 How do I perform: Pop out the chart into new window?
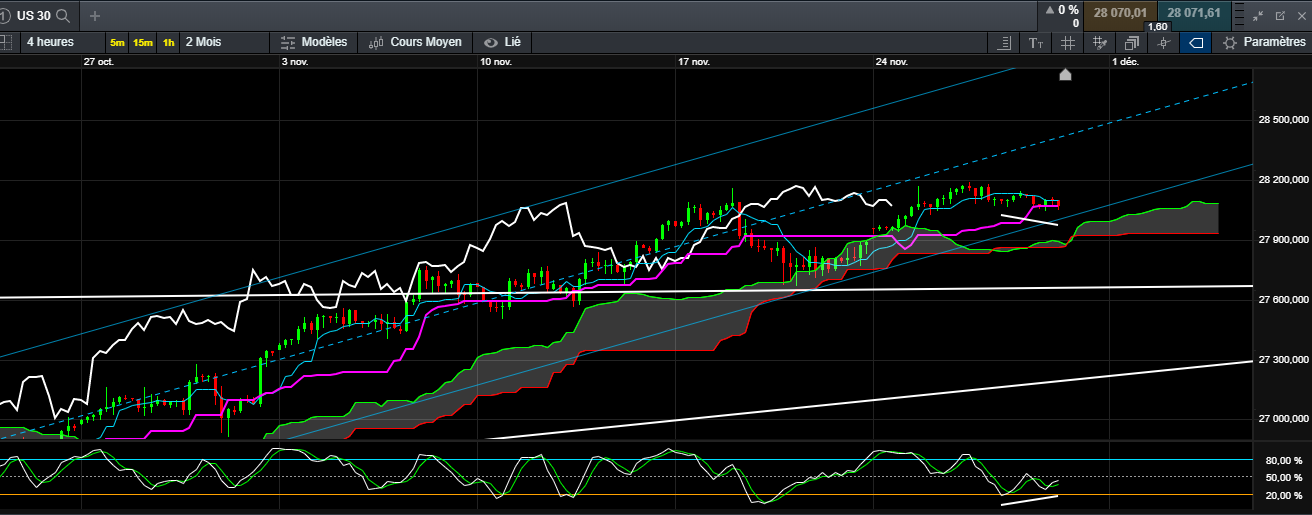pos(1279,16)
